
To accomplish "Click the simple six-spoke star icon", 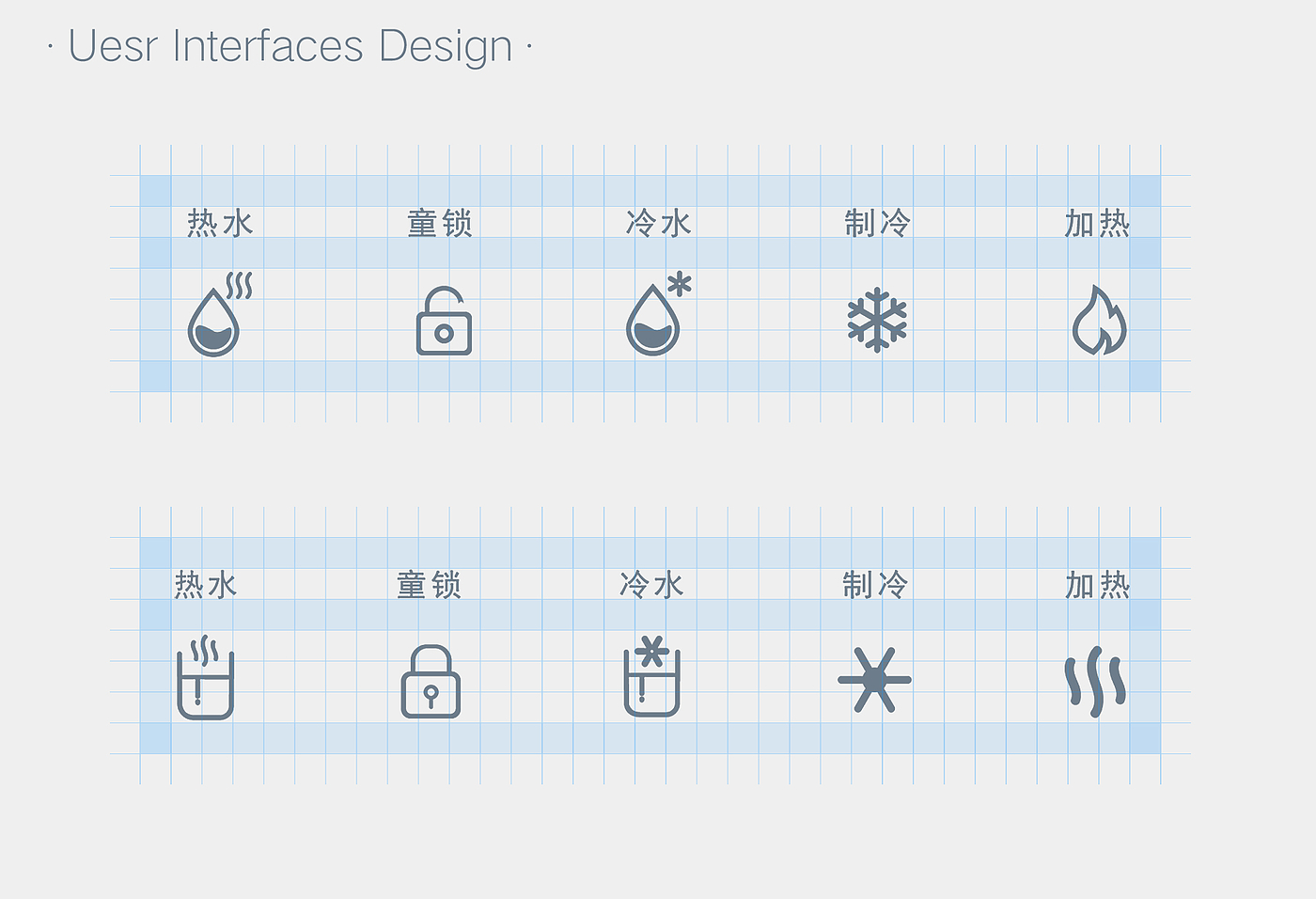I will coord(874,679).
